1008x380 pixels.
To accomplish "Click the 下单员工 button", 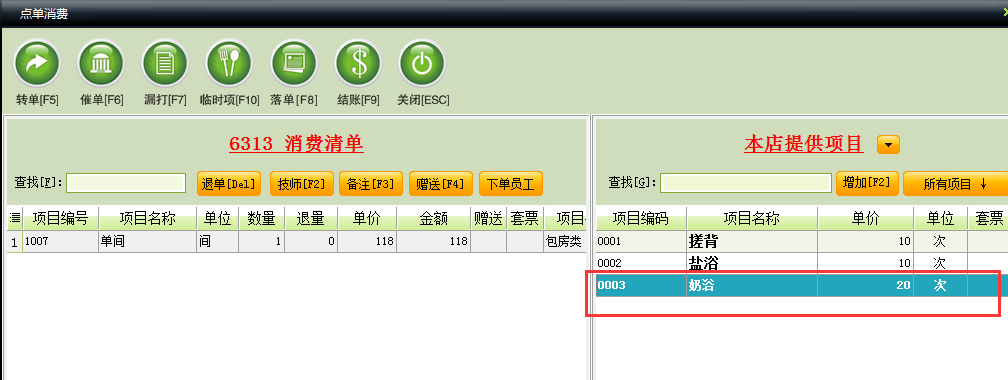I will 511,184.
